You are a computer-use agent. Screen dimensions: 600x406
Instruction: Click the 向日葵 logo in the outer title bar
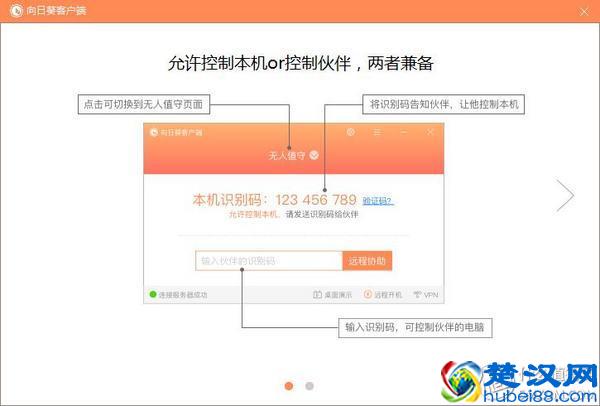16,11
